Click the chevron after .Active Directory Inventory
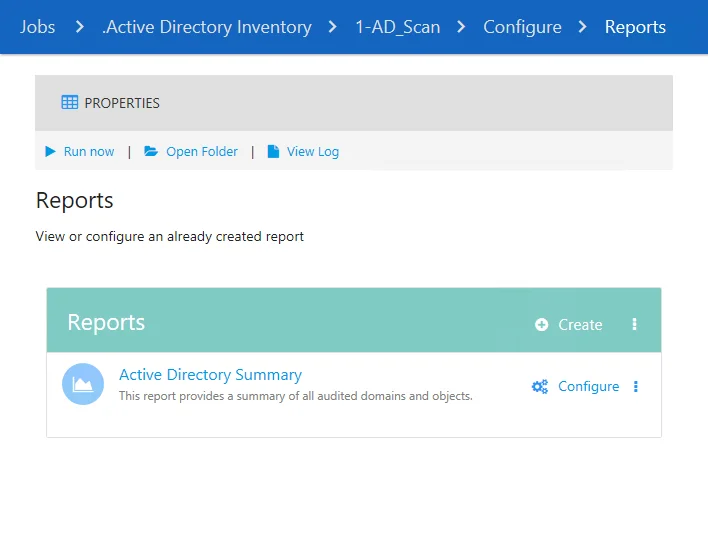This screenshot has width=708, height=538. point(333,27)
